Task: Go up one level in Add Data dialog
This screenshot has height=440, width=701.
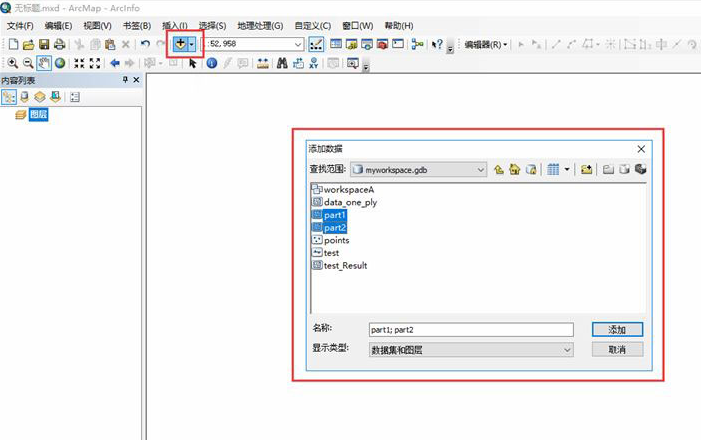Action: pyautogui.click(x=499, y=169)
